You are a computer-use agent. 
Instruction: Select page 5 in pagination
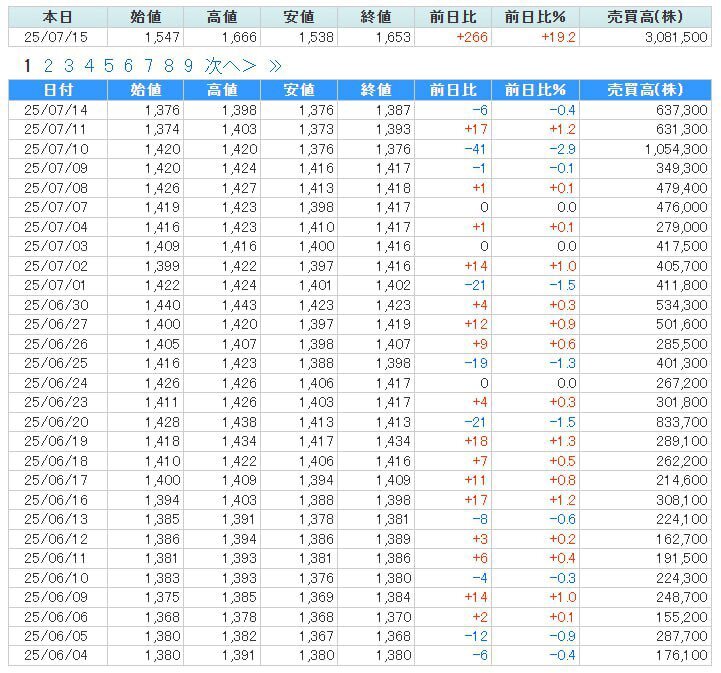tap(109, 66)
